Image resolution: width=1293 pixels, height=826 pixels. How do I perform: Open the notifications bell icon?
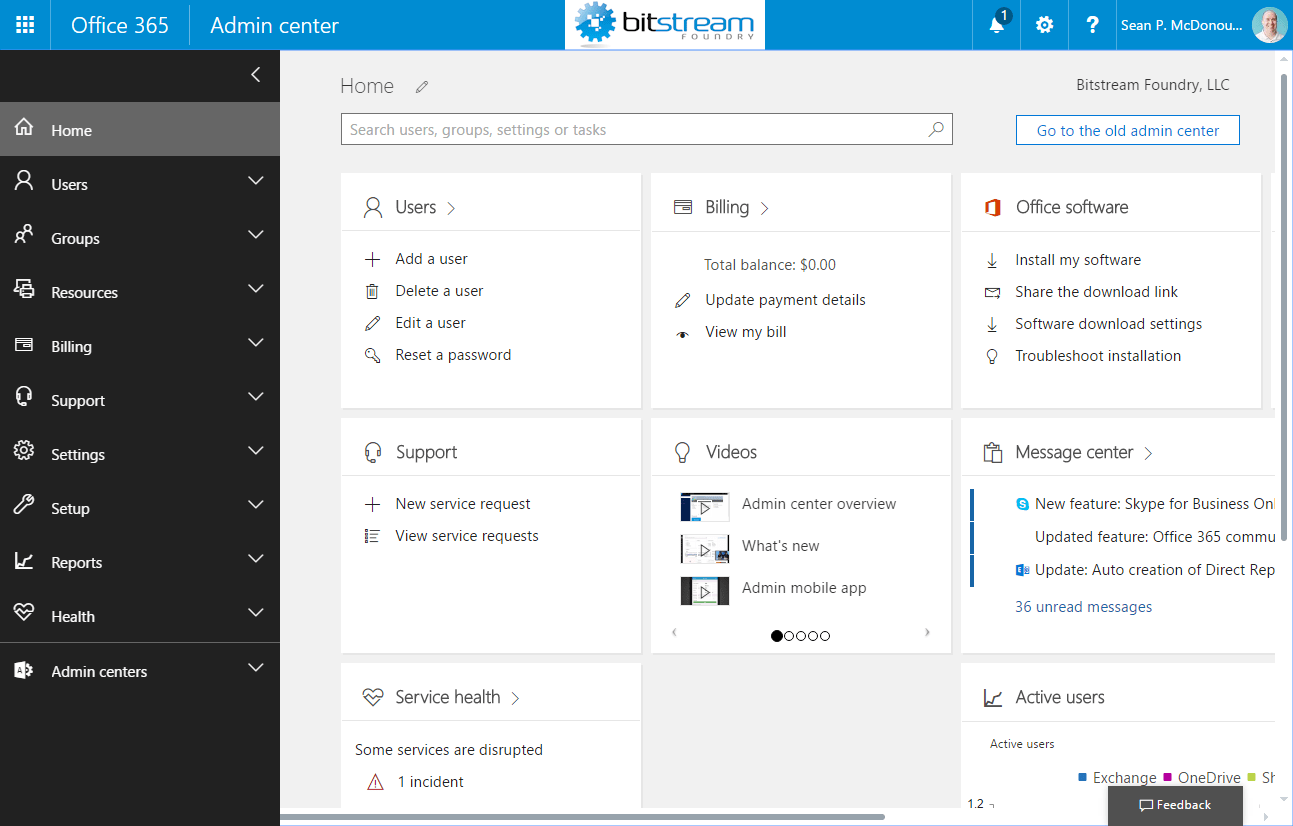996,25
